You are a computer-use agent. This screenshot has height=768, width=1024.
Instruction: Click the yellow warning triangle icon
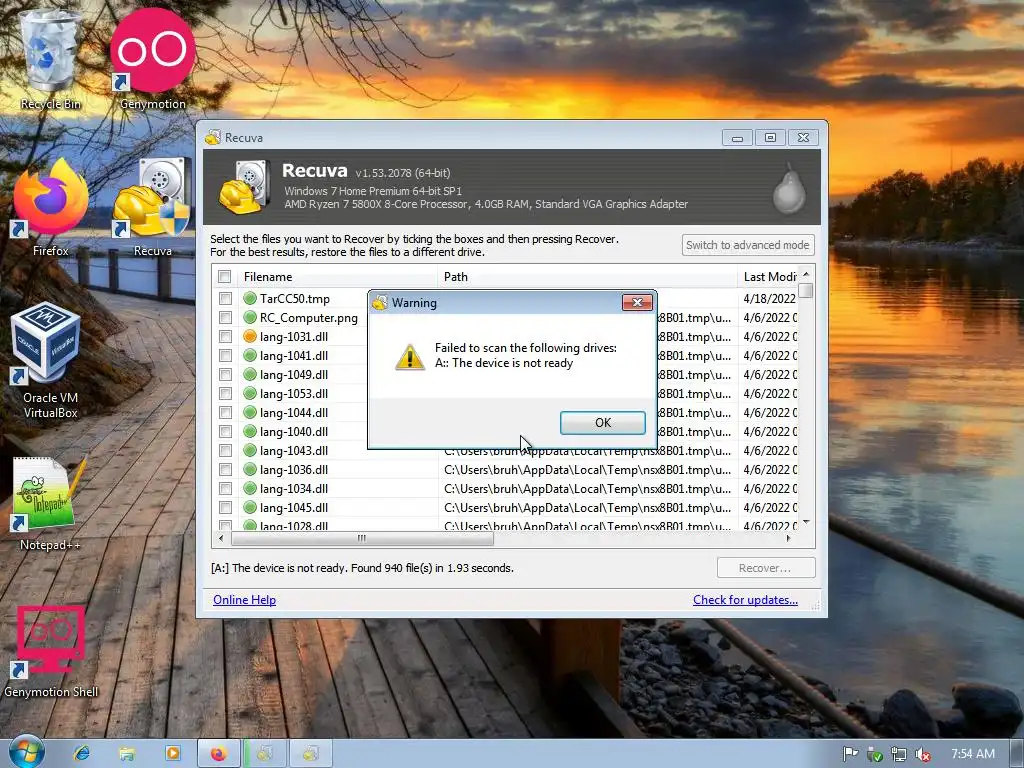click(x=410, y=357)
